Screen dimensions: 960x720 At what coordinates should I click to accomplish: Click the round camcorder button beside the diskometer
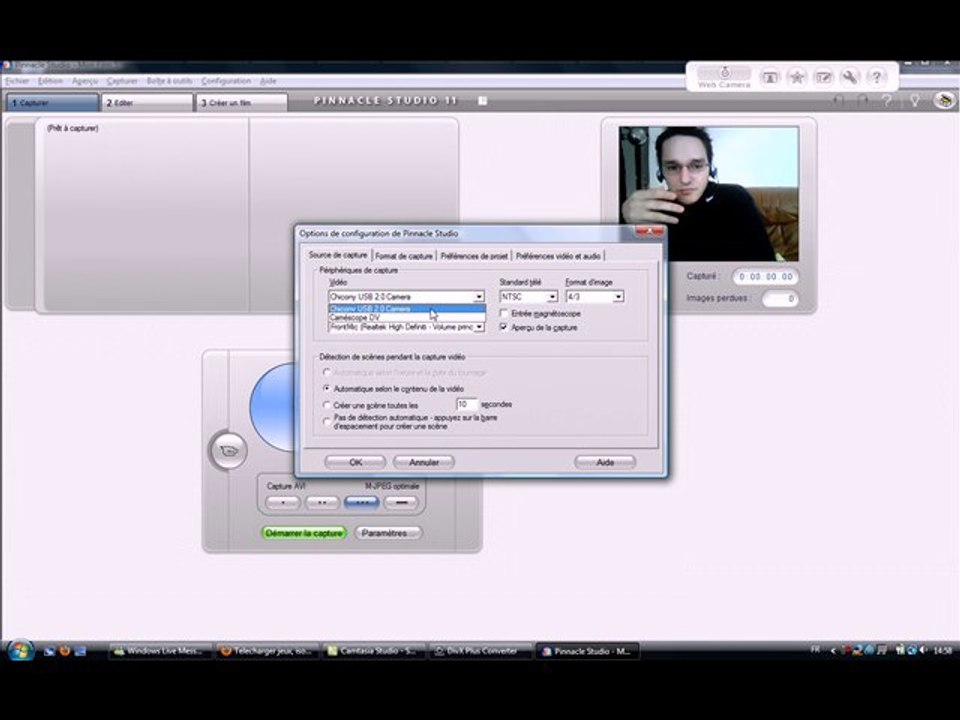tap(228, 451)
